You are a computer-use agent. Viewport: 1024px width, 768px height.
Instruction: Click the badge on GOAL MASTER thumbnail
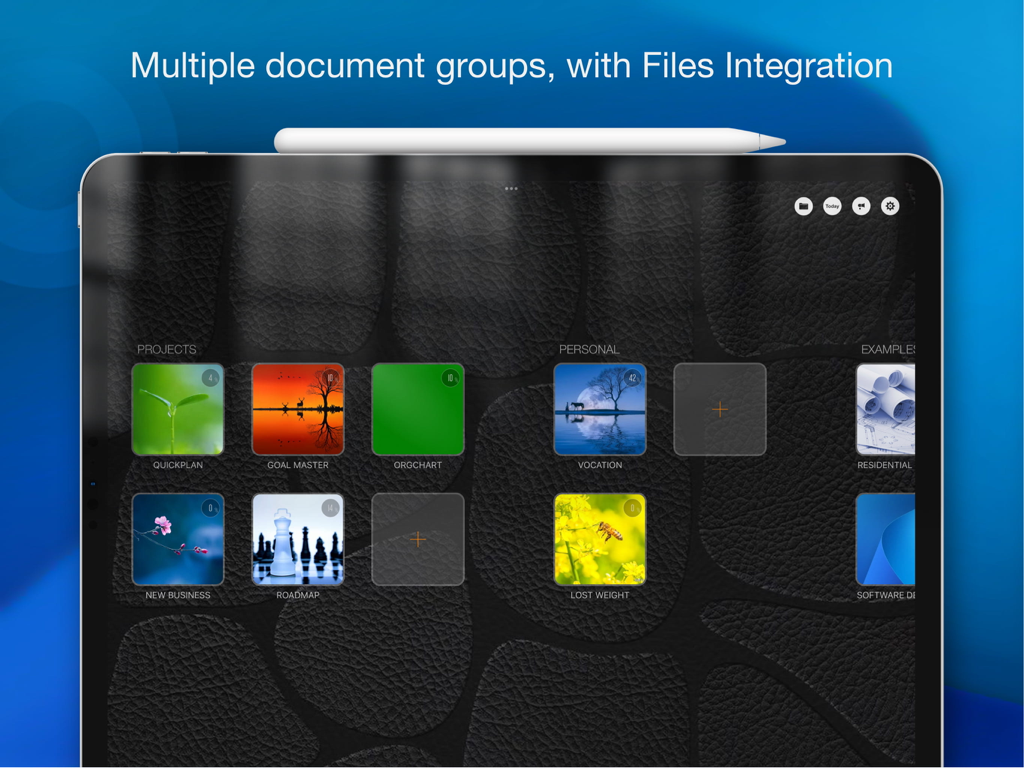tap(329, 377)
